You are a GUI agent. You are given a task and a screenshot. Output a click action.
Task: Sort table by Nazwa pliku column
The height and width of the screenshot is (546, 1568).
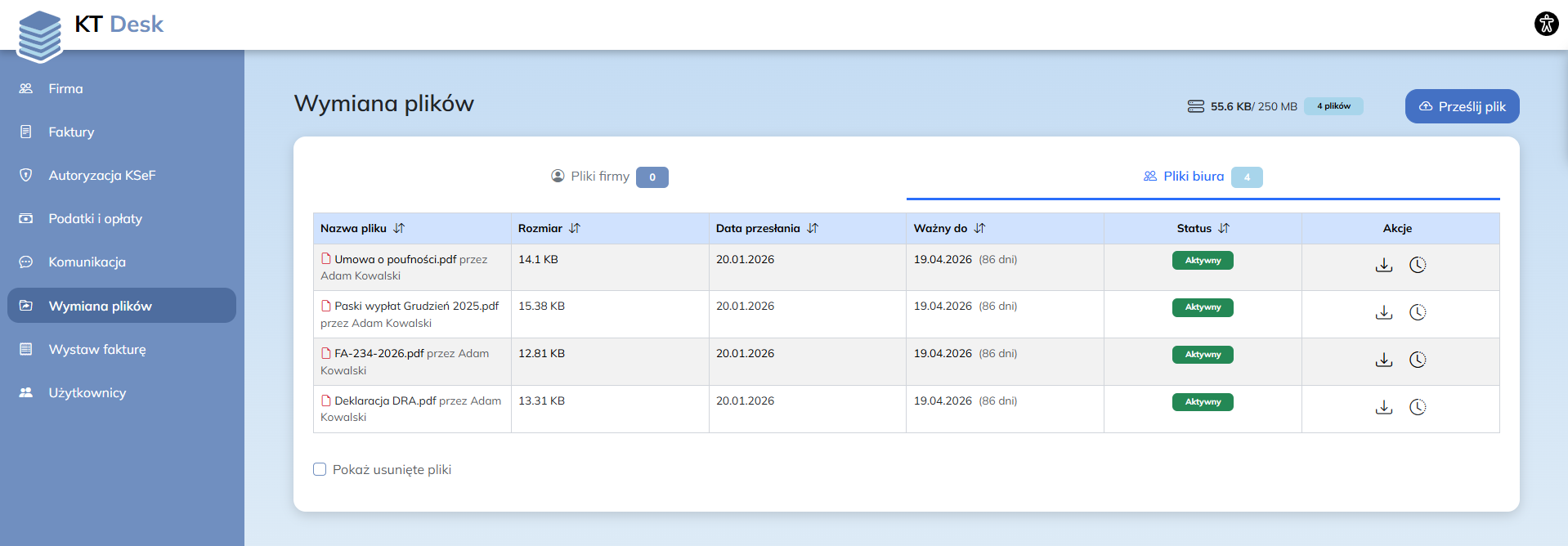(399, 229)
